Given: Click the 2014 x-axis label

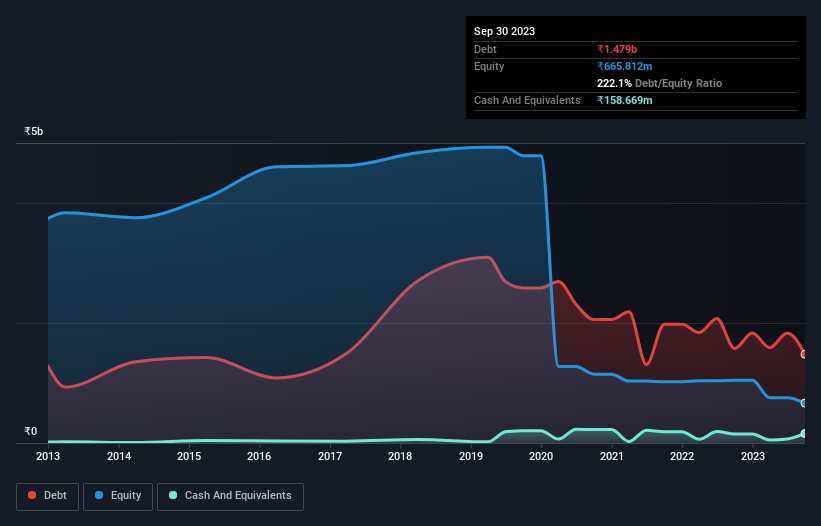Looking at the screenshot, I should pyautogui.click(x=119, y=456).
